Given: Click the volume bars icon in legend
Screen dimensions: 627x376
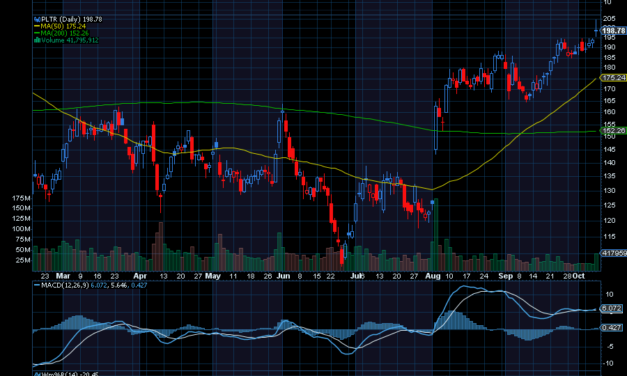Looking at the screenshot, I should (37, 40).
